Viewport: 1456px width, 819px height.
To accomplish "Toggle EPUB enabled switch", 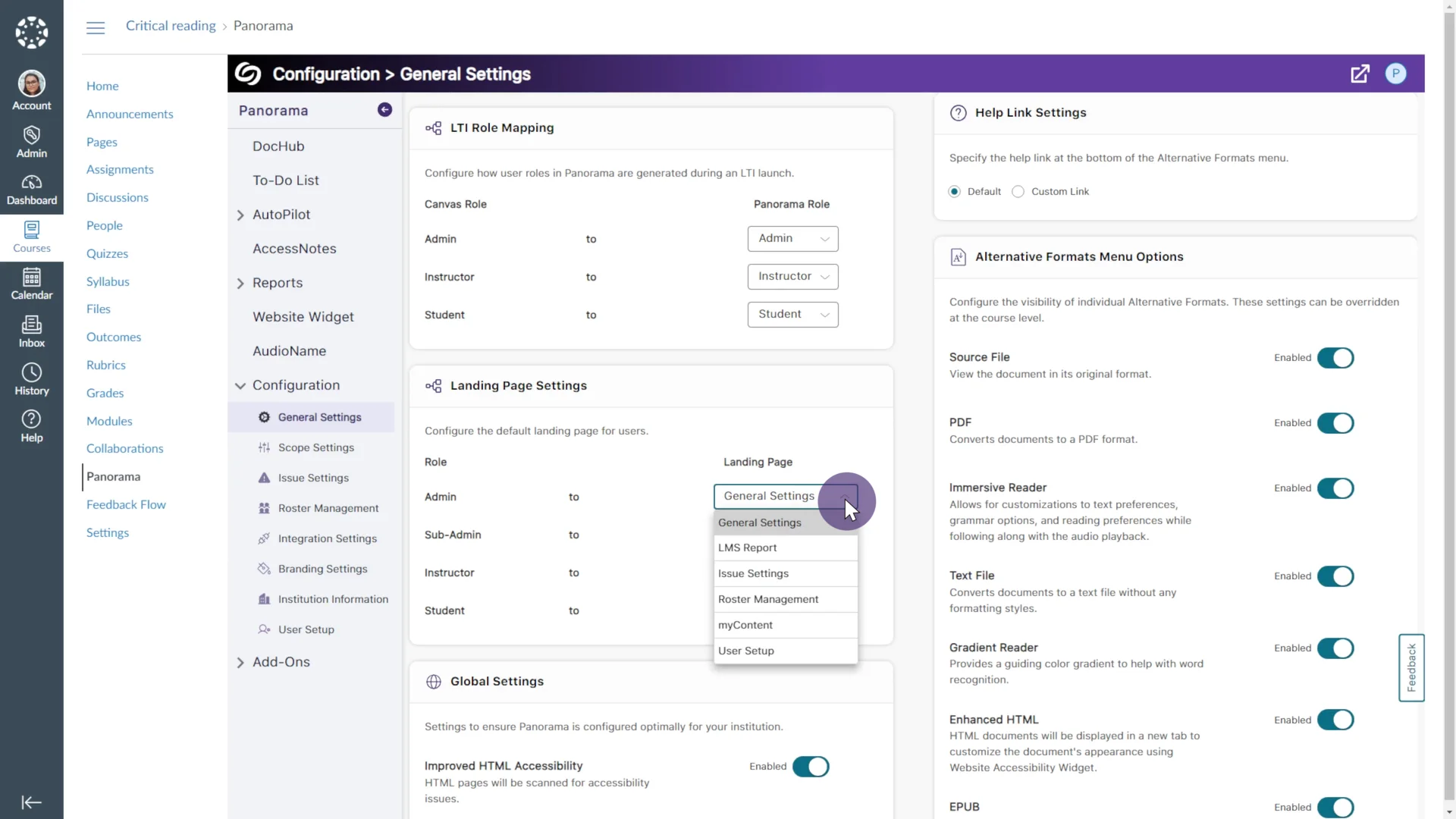I will tap(1335, 808).
